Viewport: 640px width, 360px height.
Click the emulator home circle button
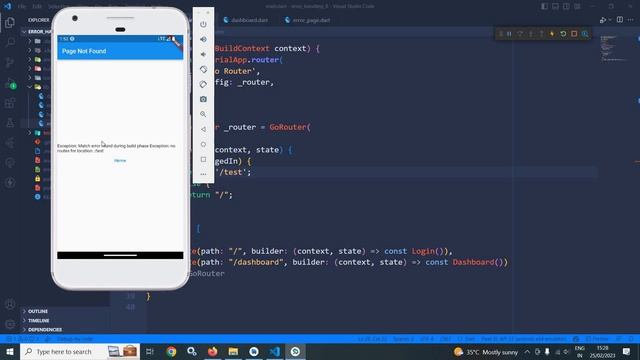pos(203,144)
